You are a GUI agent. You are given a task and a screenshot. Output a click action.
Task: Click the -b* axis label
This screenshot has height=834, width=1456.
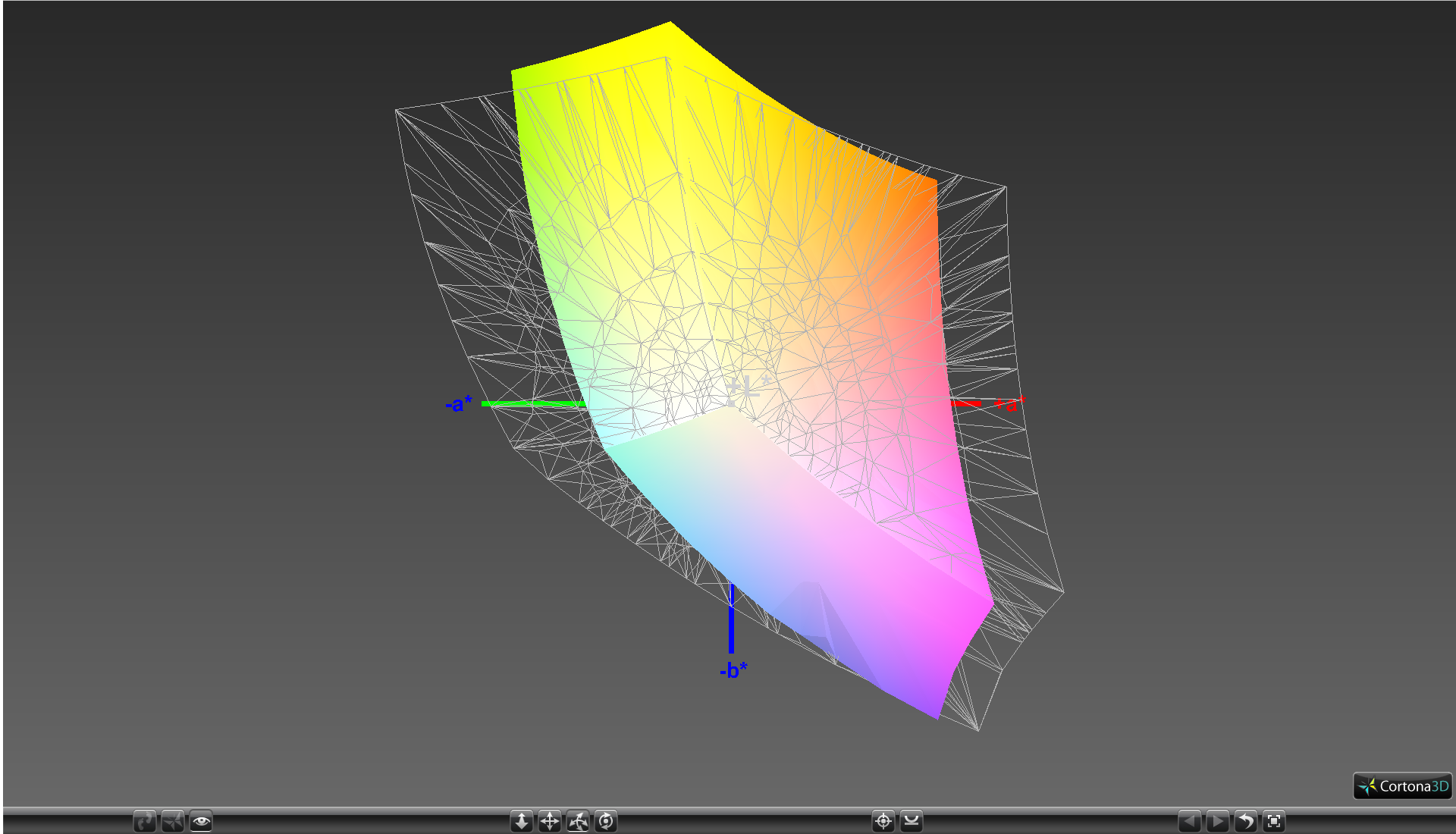[x=733, y=670]
